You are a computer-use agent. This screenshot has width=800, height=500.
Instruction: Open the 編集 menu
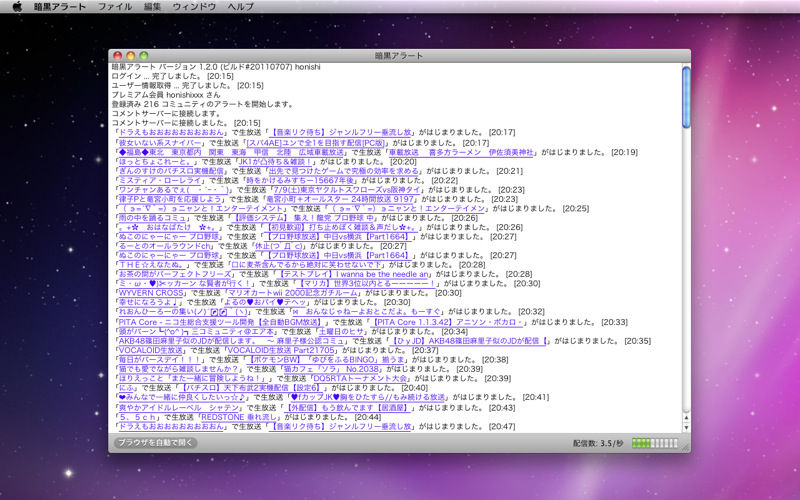[153, 7]
